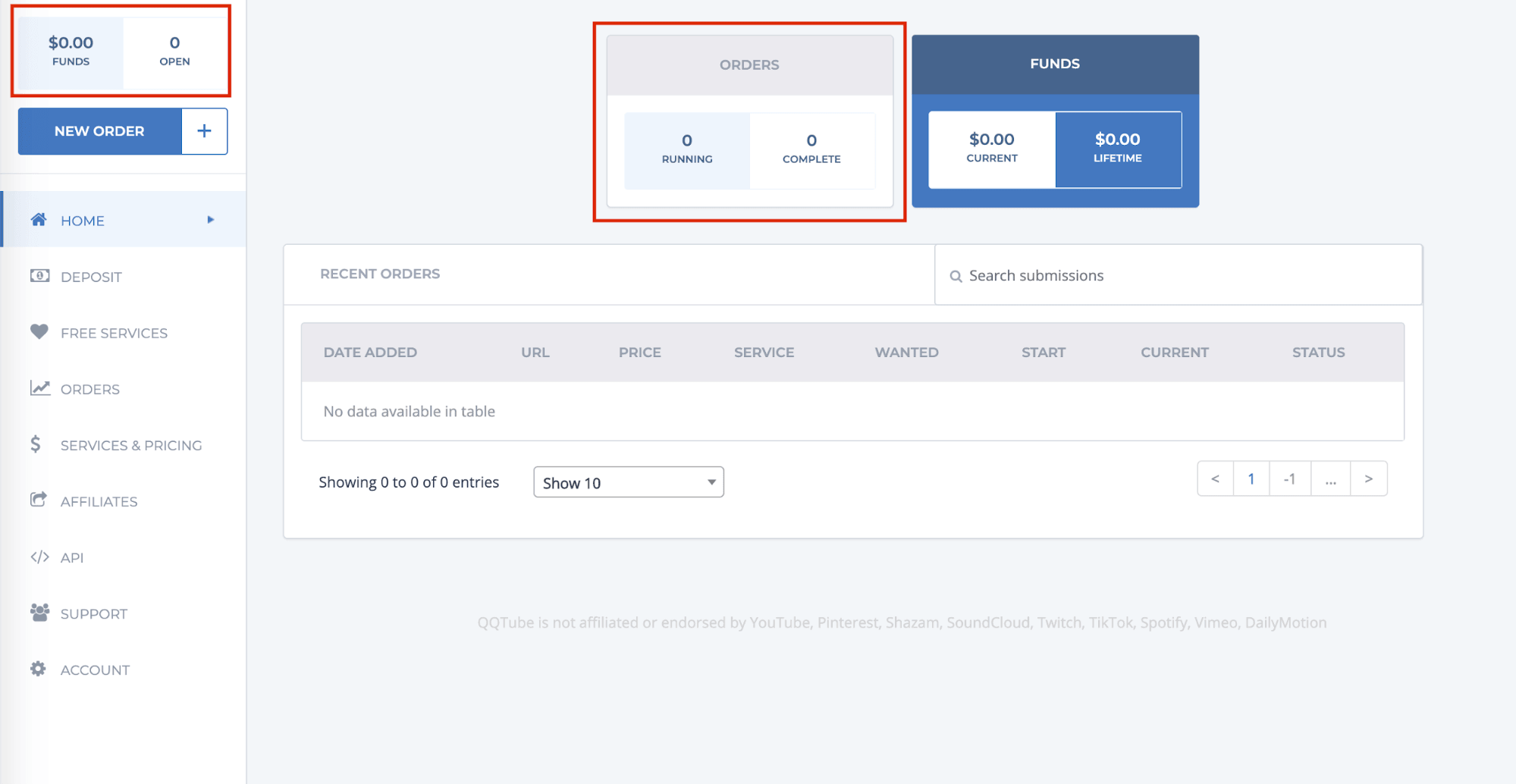Sort table by Wanted column
1516x784 pixels.
906,352
